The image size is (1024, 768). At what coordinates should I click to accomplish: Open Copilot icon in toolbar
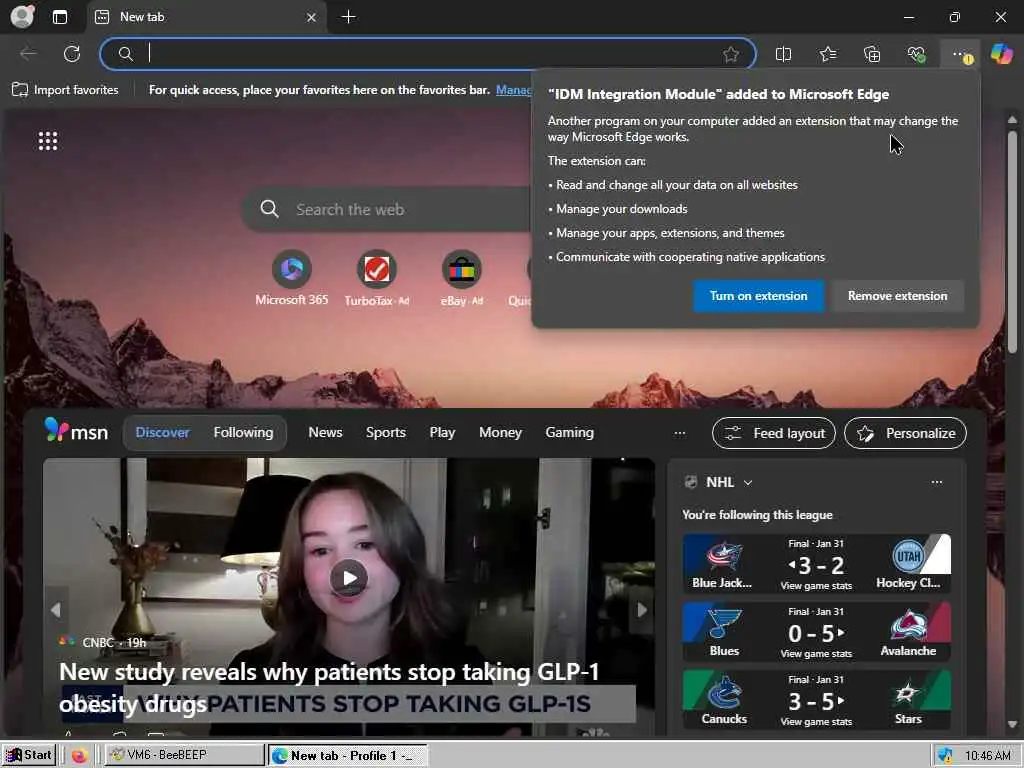tap(1001, 54)
